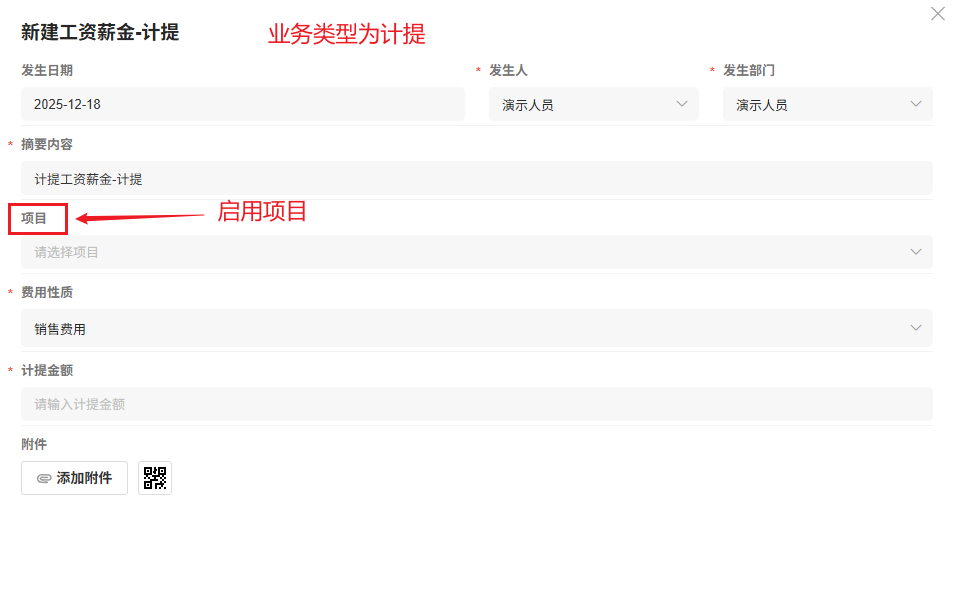
Task: Click the QR code icon beside 添加附件
Action: (155, 478)
